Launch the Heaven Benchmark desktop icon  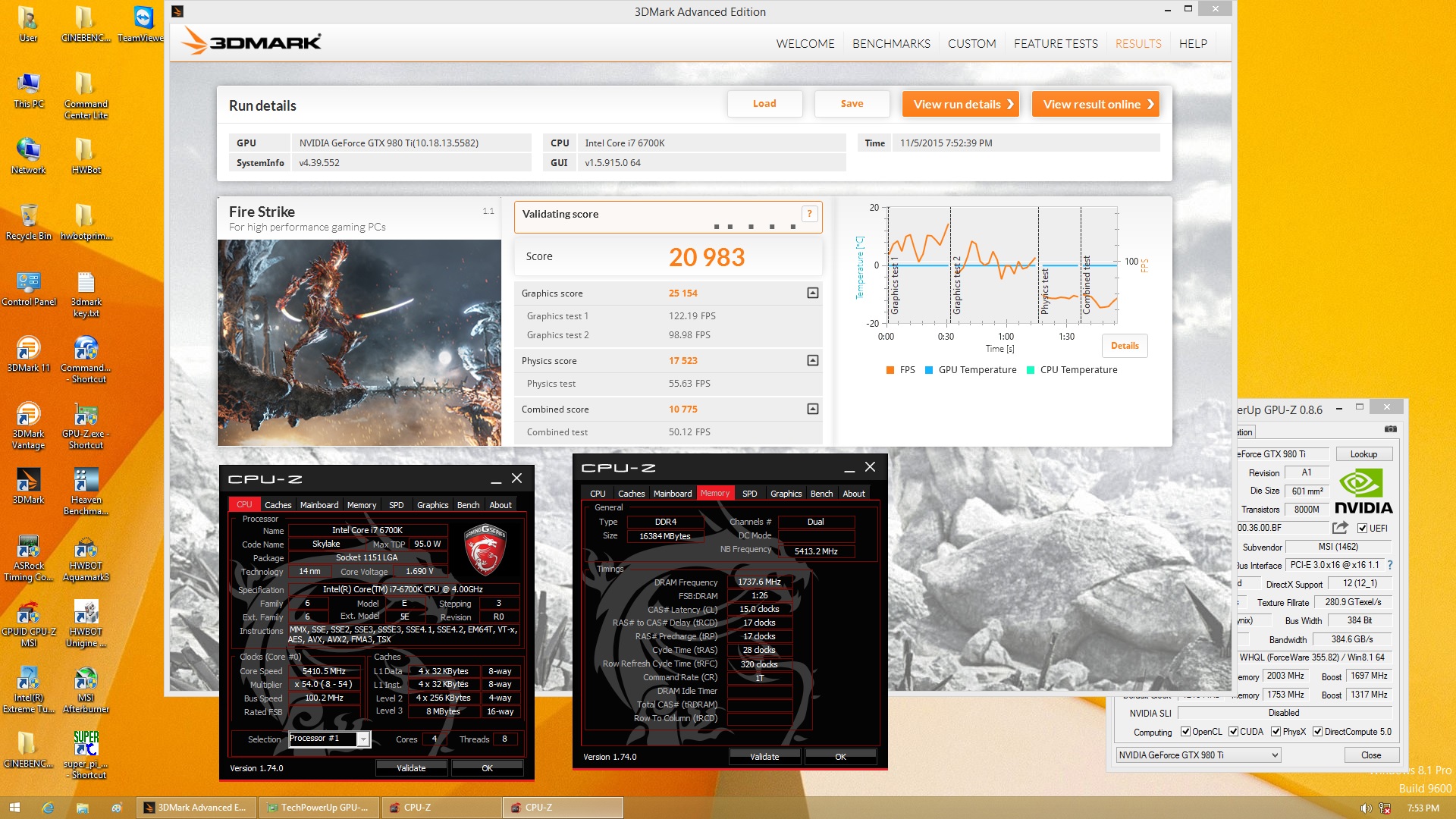tap(86, 491)
